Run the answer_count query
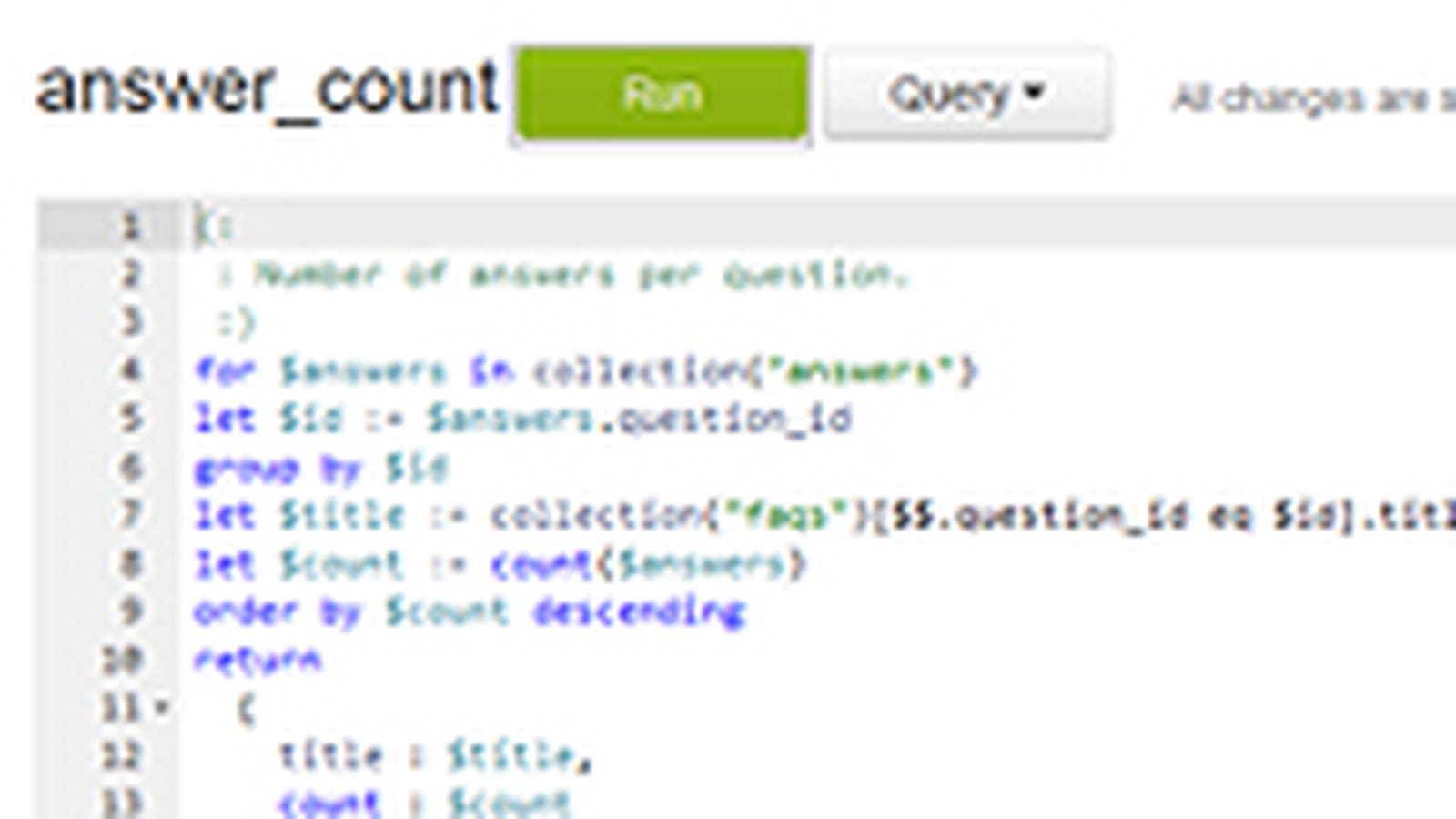 662,94
